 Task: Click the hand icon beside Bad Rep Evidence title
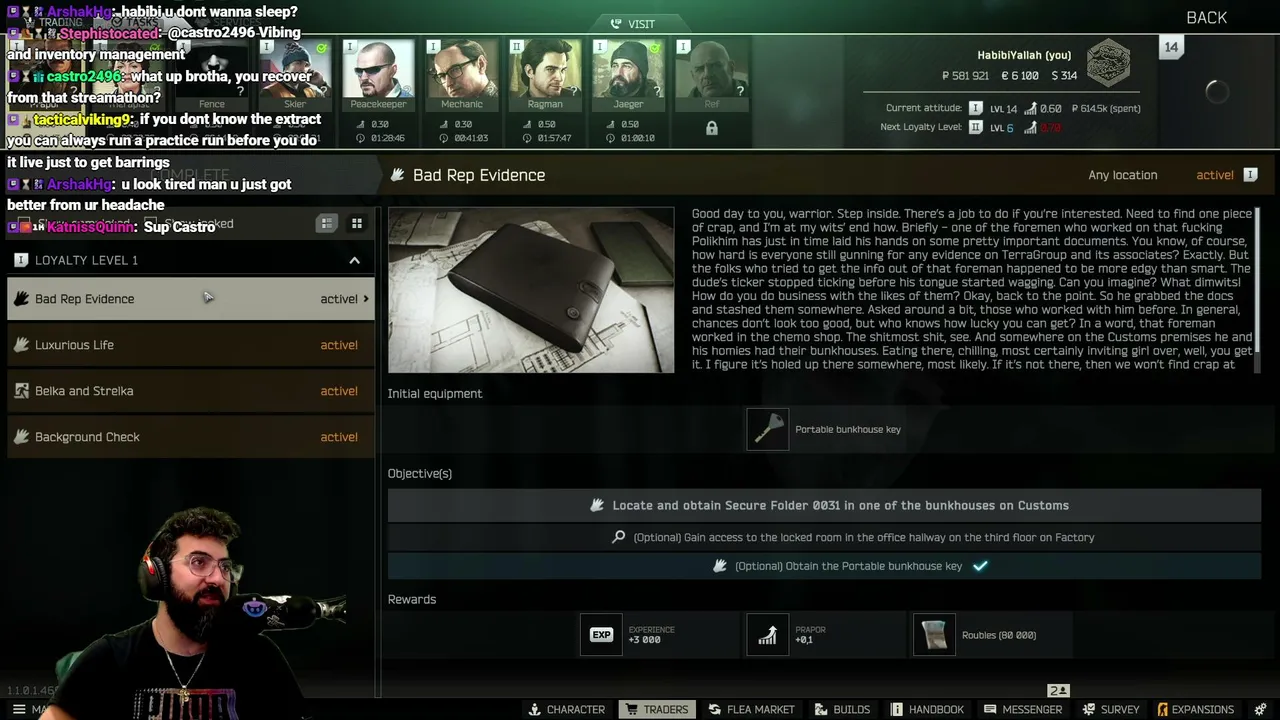(x=398, y=175)
